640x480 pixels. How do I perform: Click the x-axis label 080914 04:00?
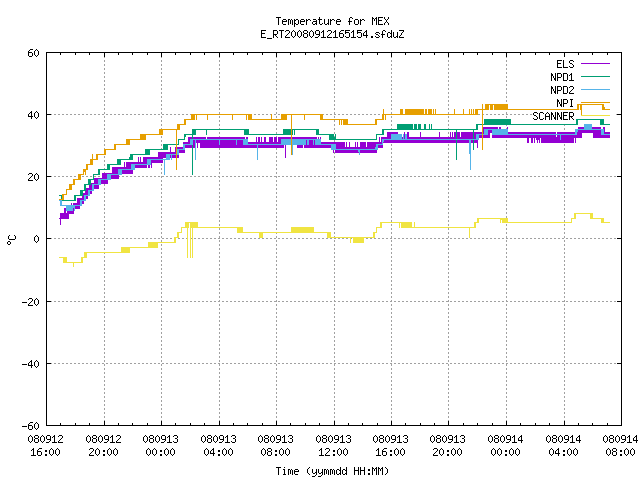(x=564, y=446)
